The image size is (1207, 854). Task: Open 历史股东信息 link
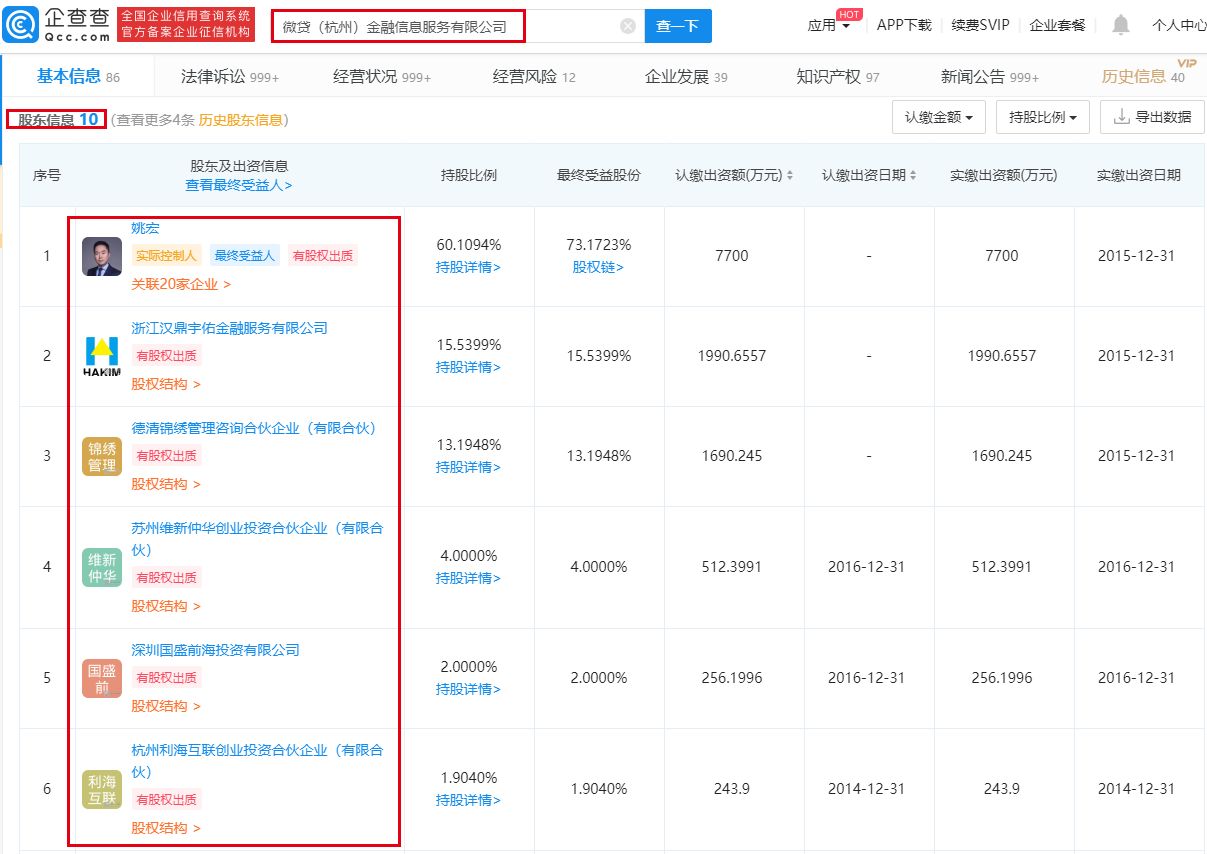(240, 120)
